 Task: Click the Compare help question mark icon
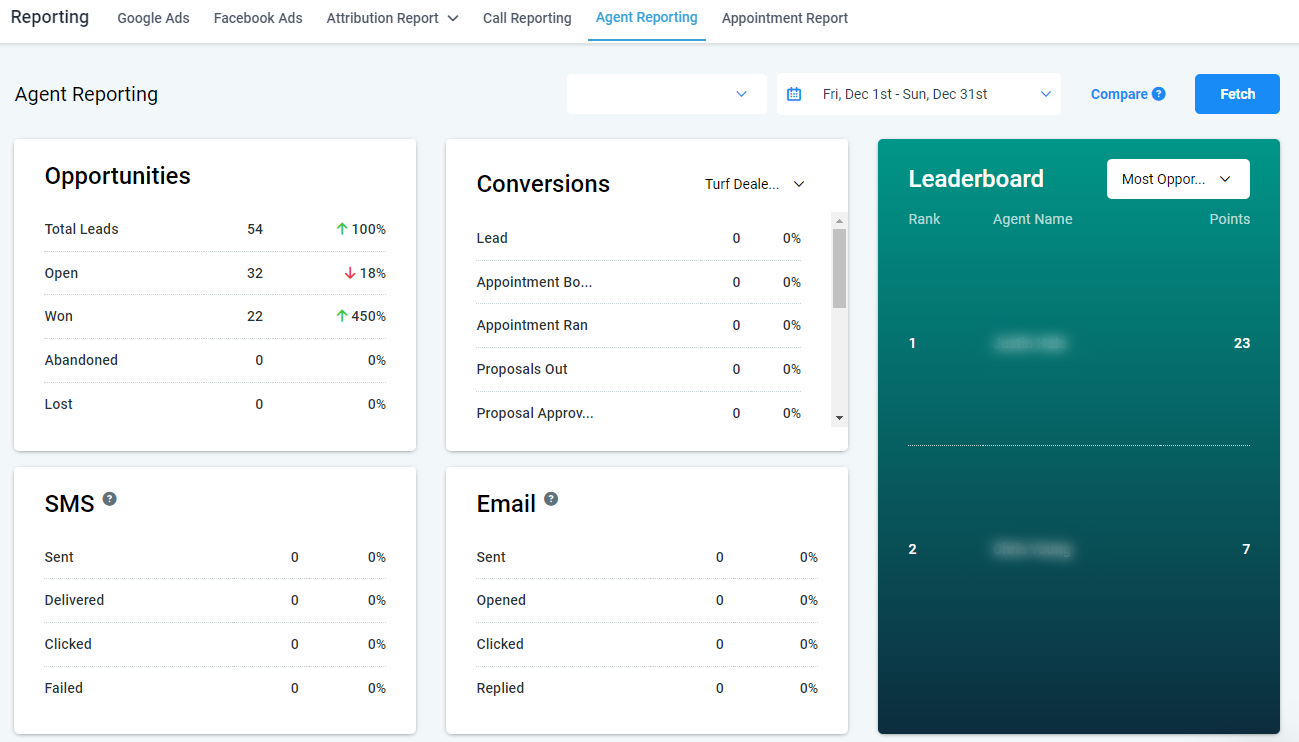coord(1158,94)
